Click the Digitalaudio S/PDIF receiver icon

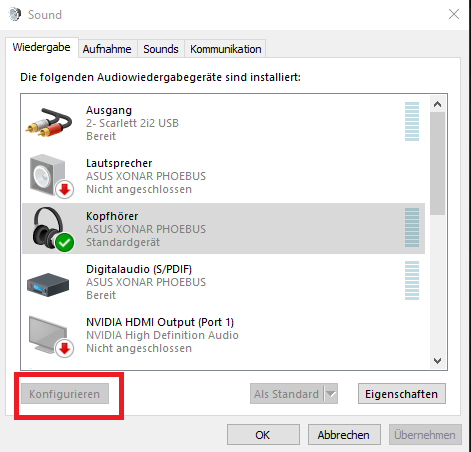(48, 285)
